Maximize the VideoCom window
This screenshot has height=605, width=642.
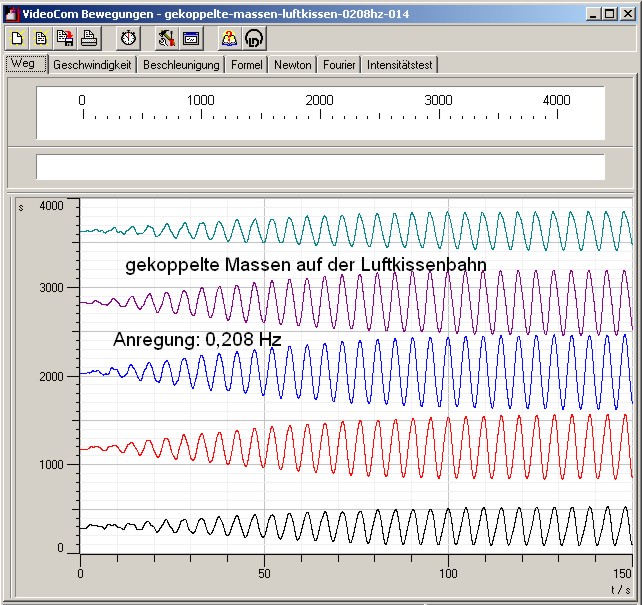click(609, 14)
